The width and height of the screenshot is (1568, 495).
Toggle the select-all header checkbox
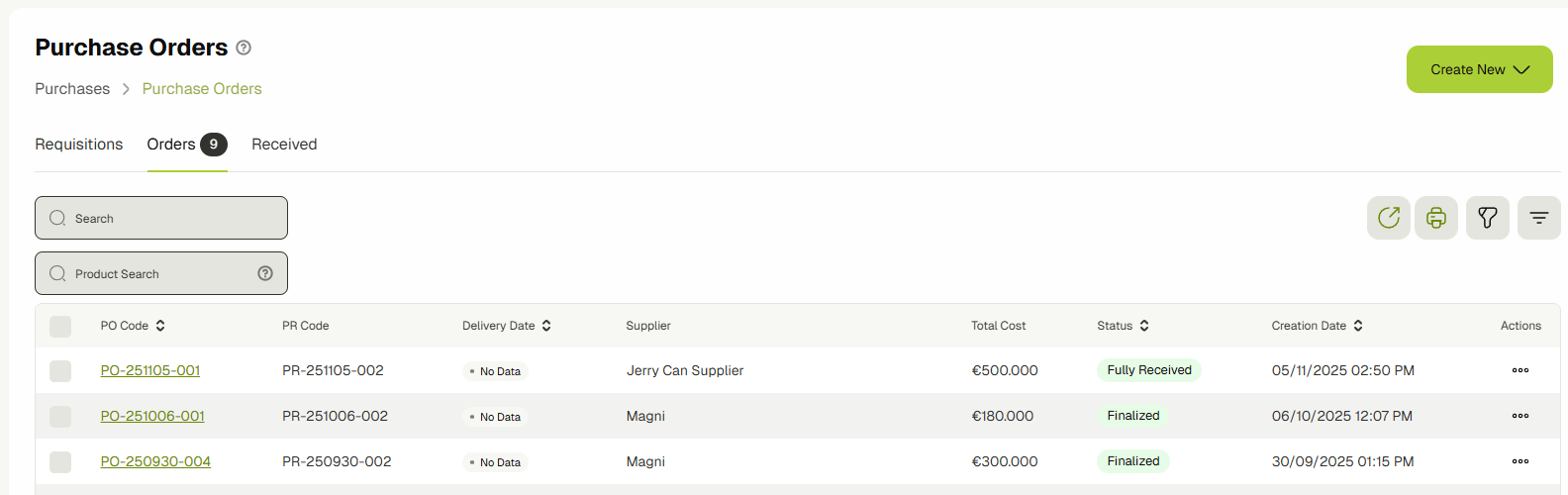click(60, 326)
